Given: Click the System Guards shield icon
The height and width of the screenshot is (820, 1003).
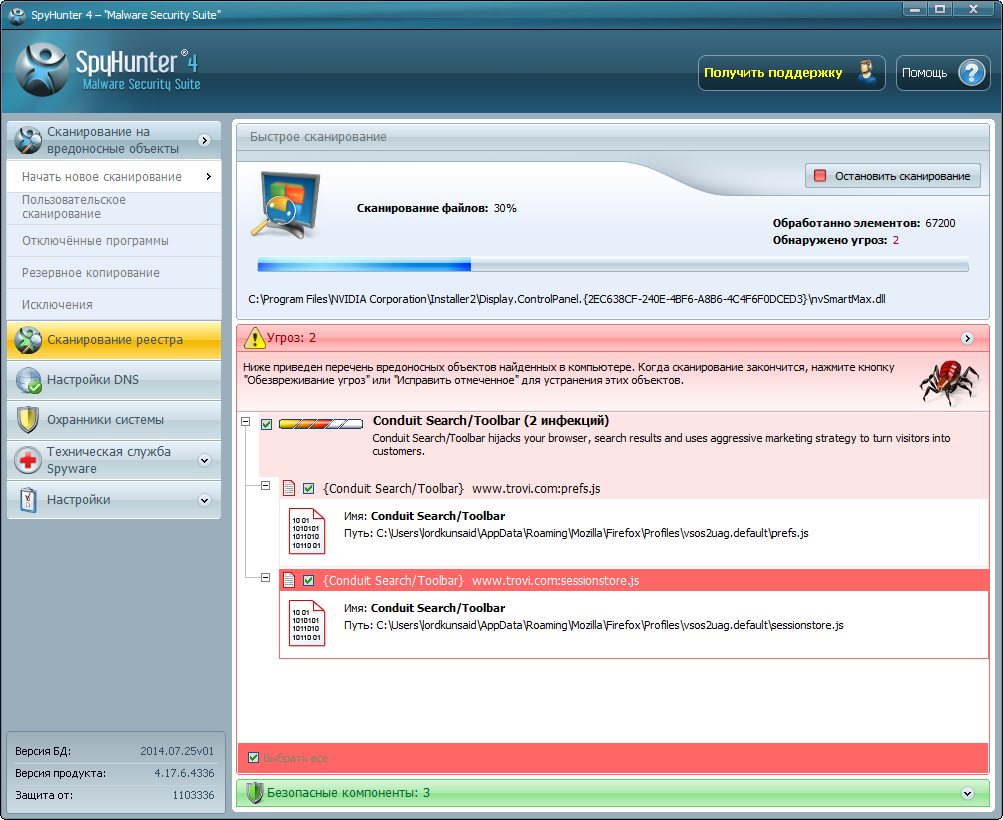Looking at the screenshot, I should click(28, 420).
